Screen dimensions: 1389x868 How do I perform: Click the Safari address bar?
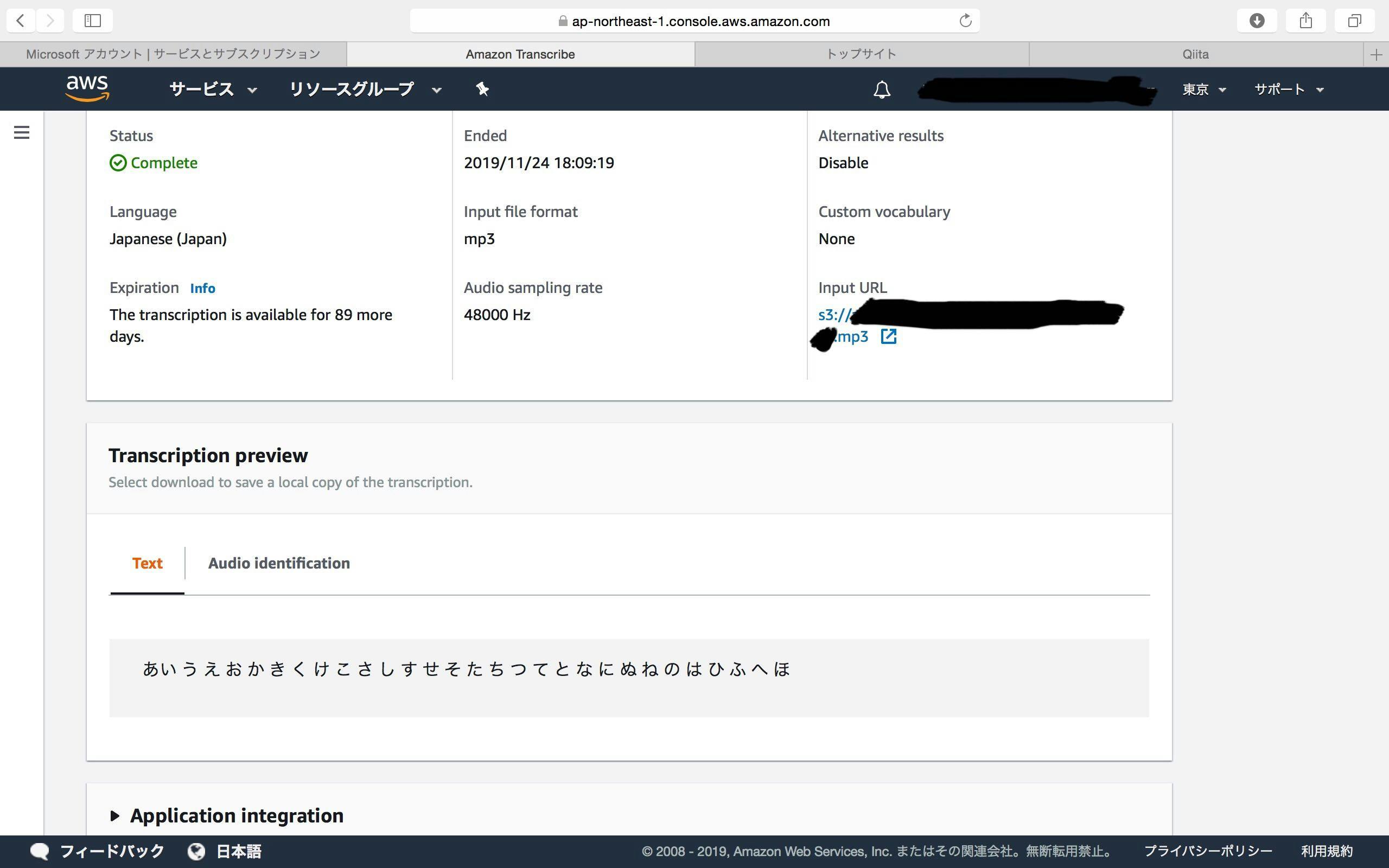[694, 21]
